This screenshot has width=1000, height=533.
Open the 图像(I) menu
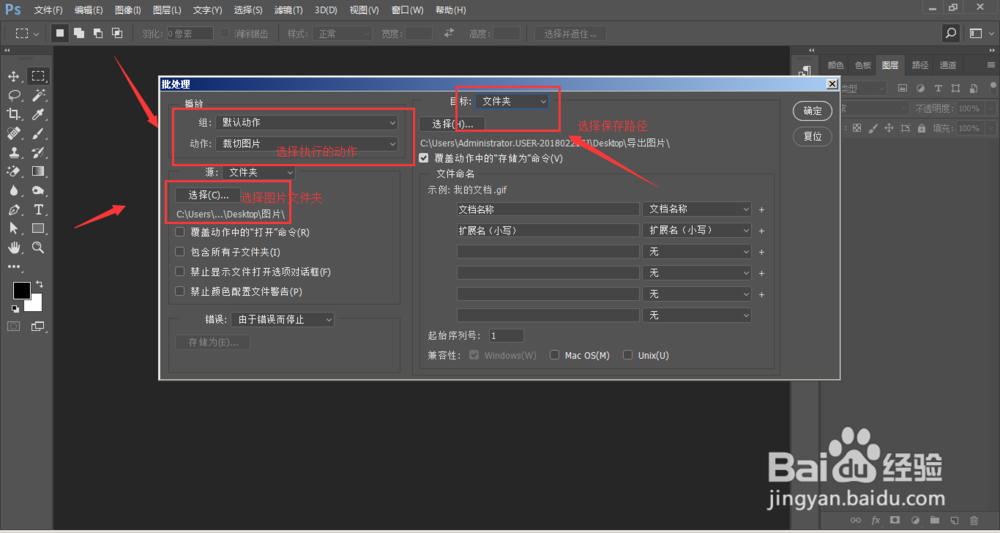[x=128, y=10]
